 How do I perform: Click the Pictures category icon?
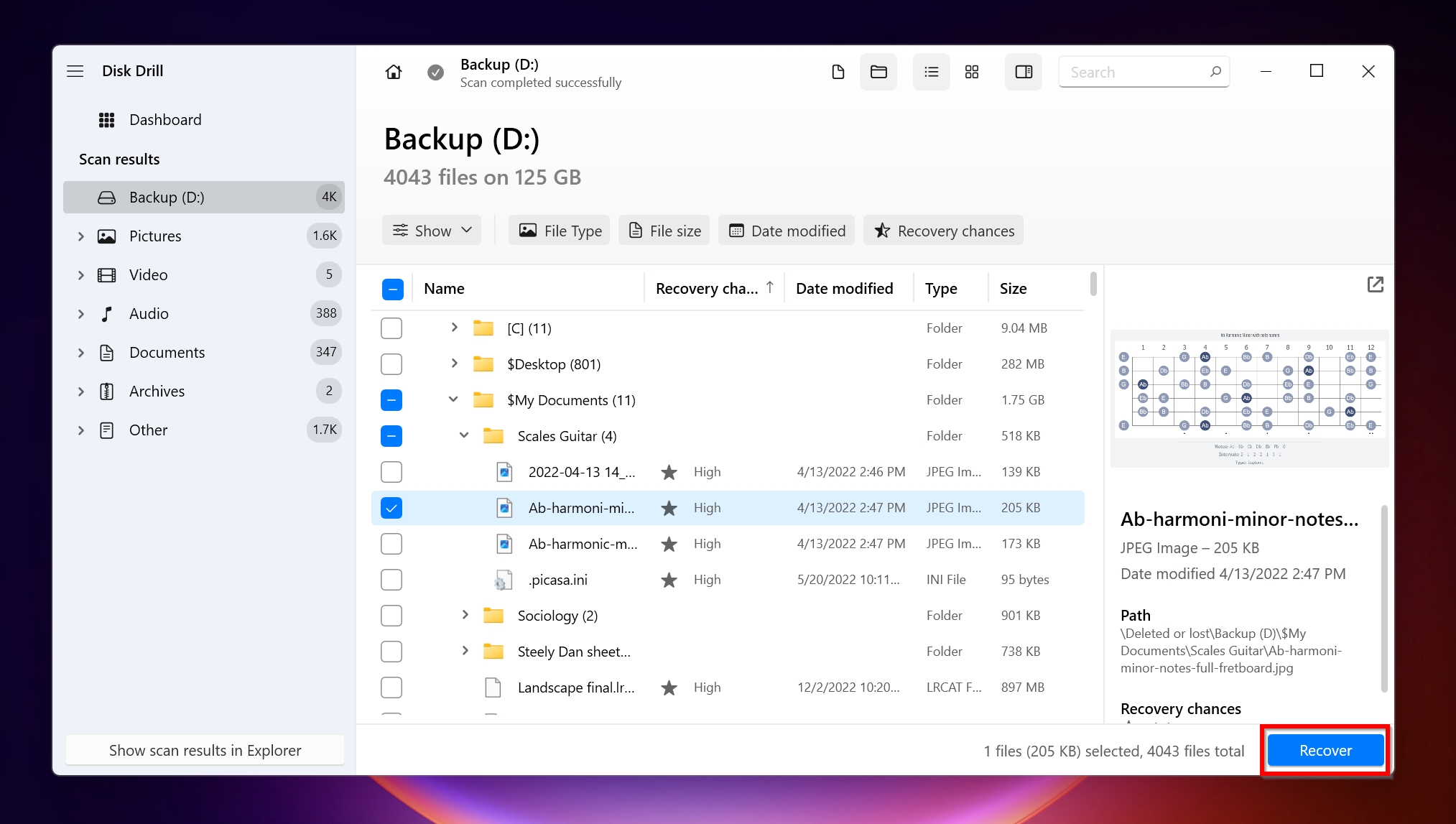point(106,236)
